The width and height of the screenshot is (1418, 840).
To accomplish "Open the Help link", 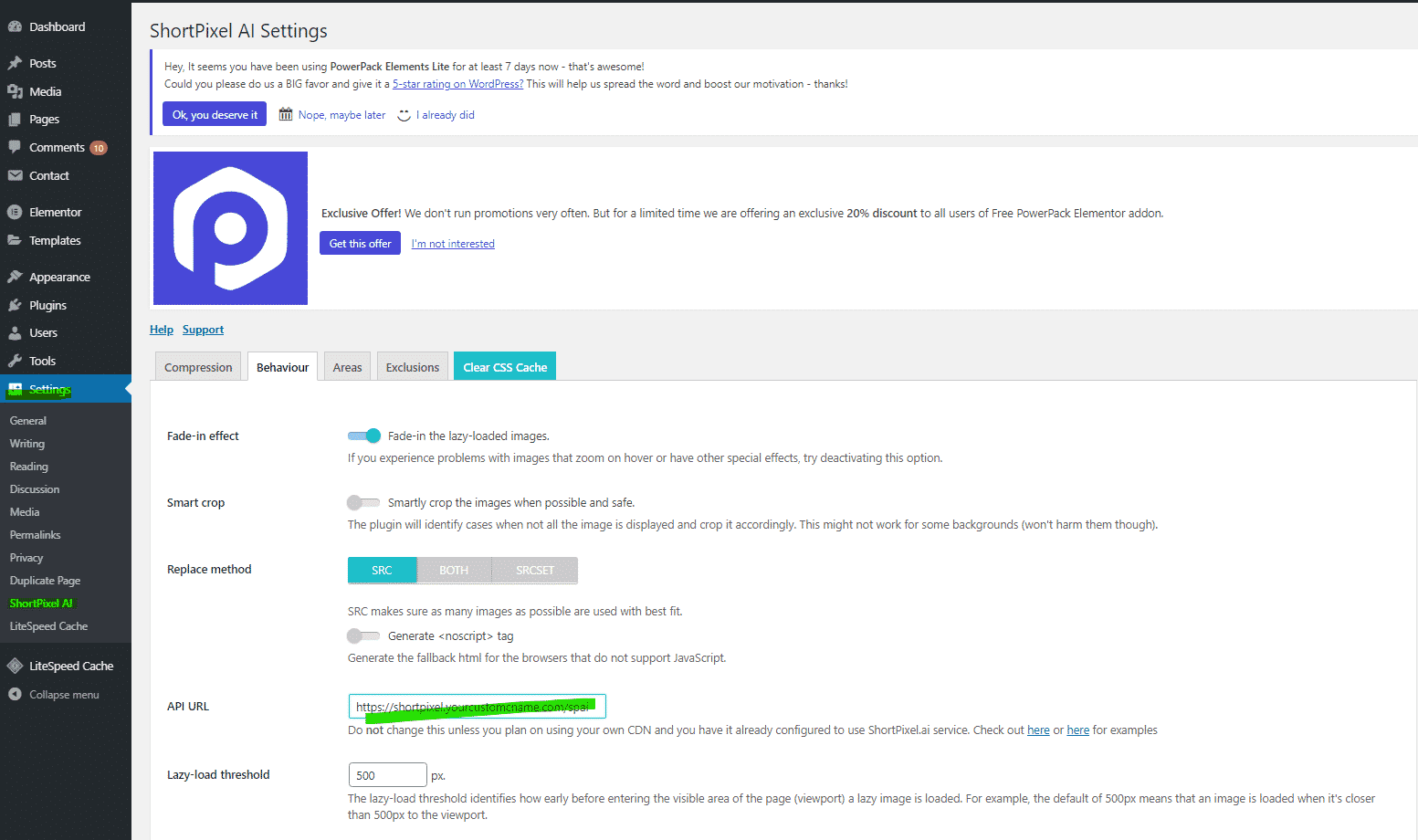I will pos(162,330).
